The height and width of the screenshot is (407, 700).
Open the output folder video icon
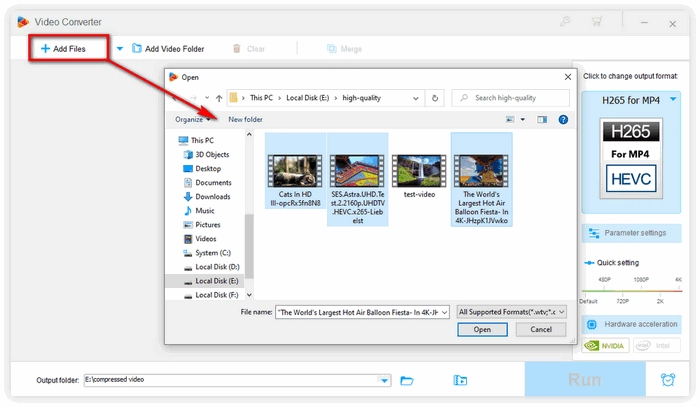pyautogui.click(x=460, y=380)
